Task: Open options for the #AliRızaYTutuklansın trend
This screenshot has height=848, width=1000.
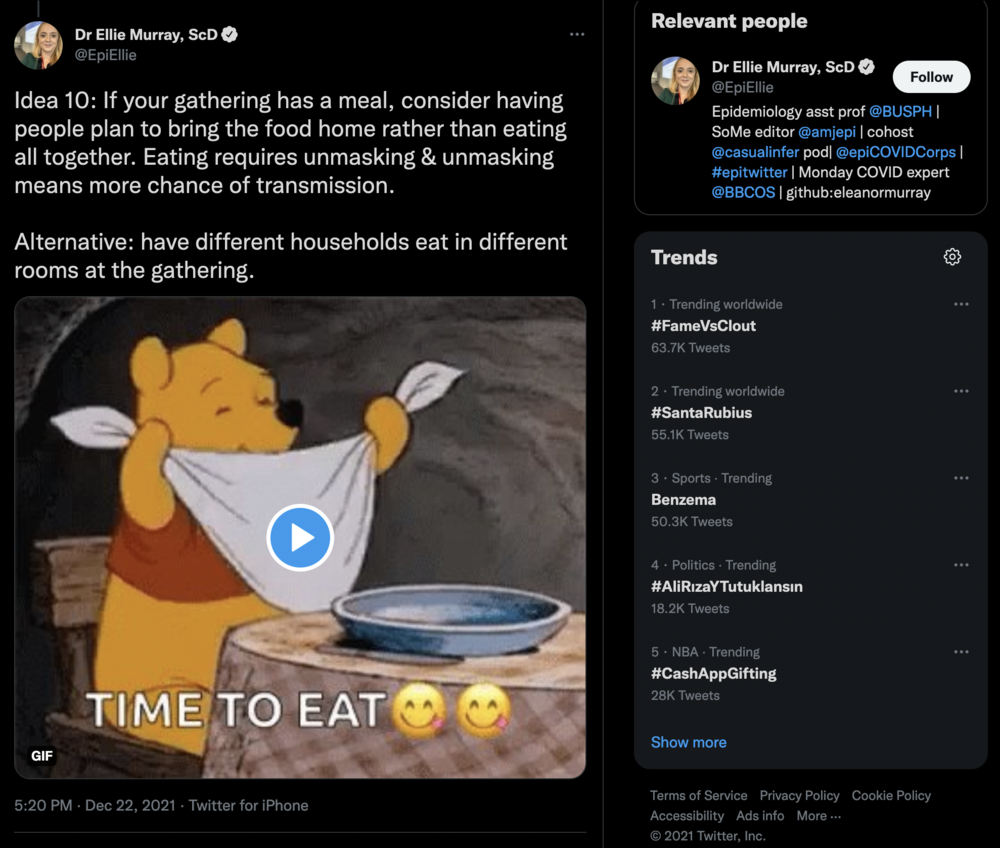Action: point(962,565)
